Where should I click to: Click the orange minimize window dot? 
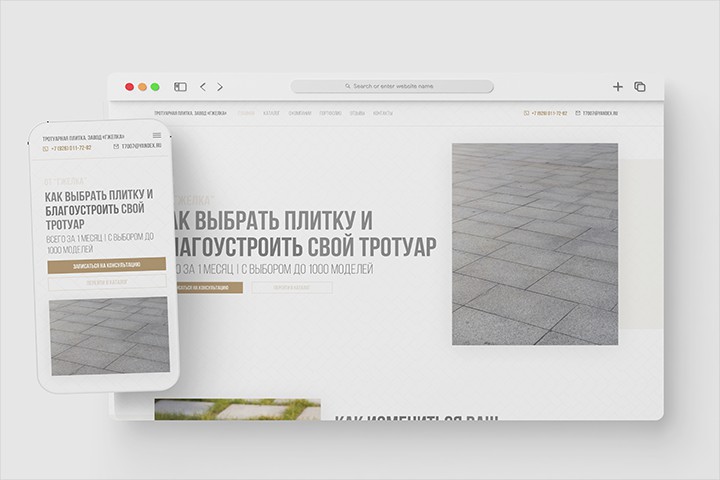coord(142,87)
